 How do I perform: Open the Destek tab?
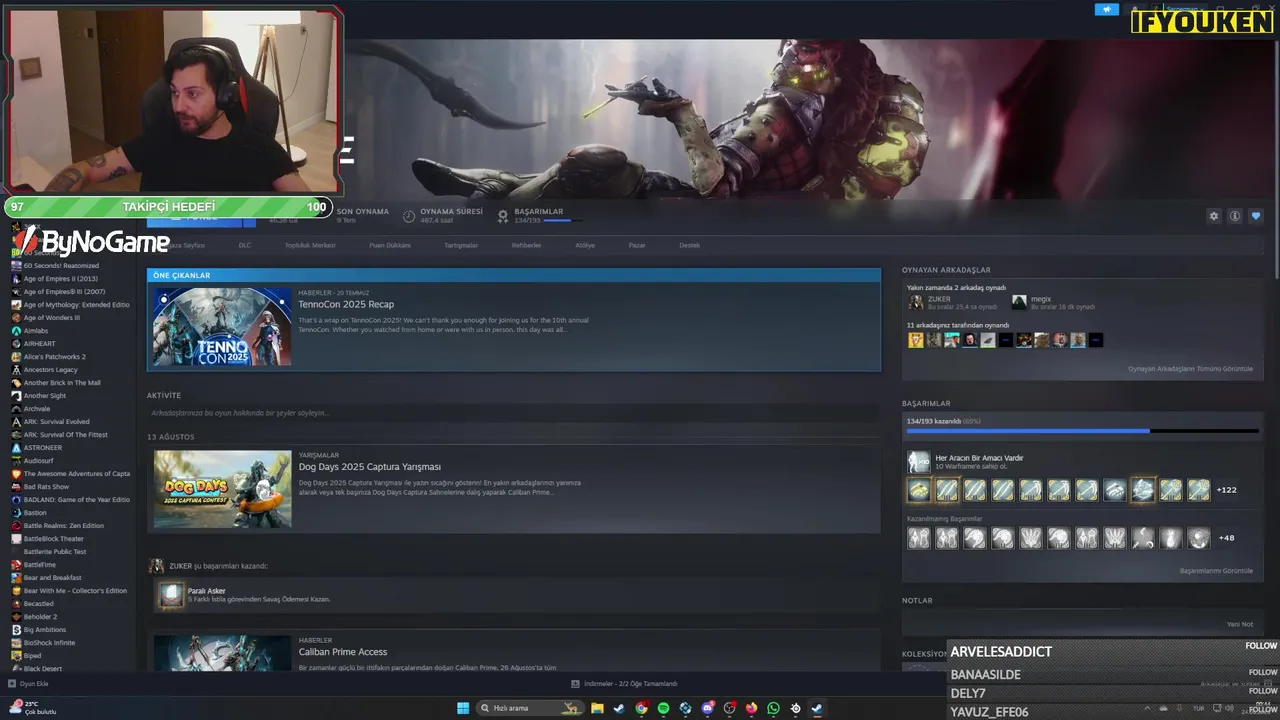click(x=690, y=245)
